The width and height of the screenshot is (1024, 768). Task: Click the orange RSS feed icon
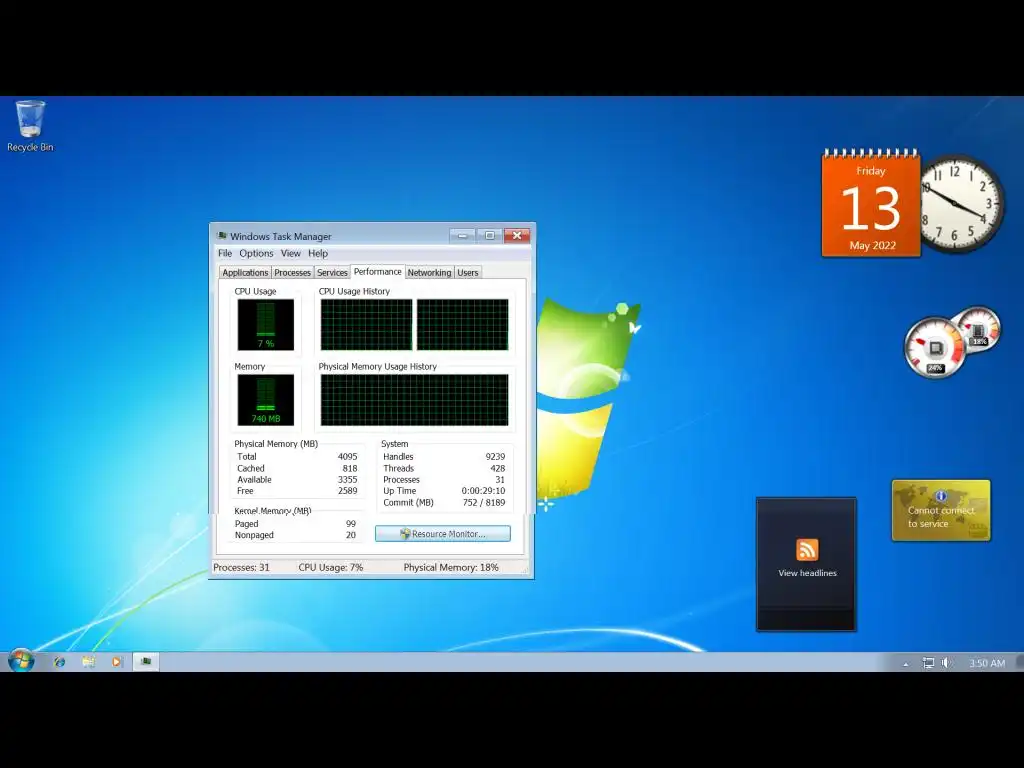(x=807, y=549)
